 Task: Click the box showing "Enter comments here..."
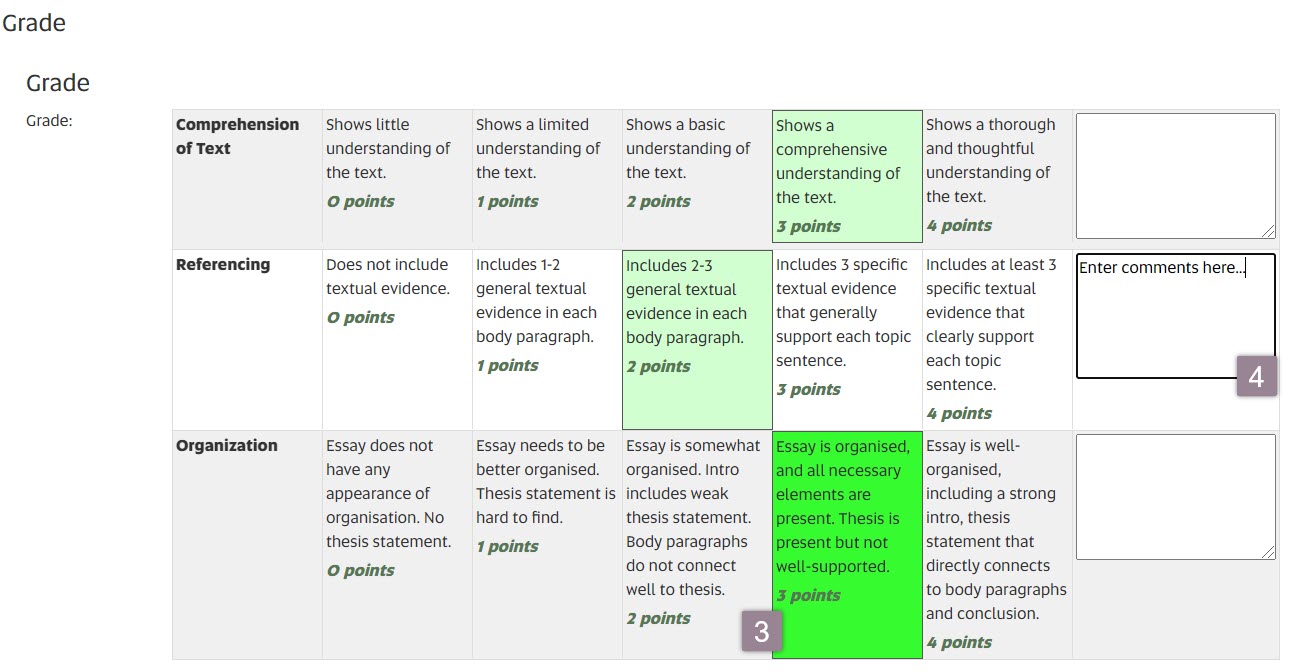coord(1175,310)
